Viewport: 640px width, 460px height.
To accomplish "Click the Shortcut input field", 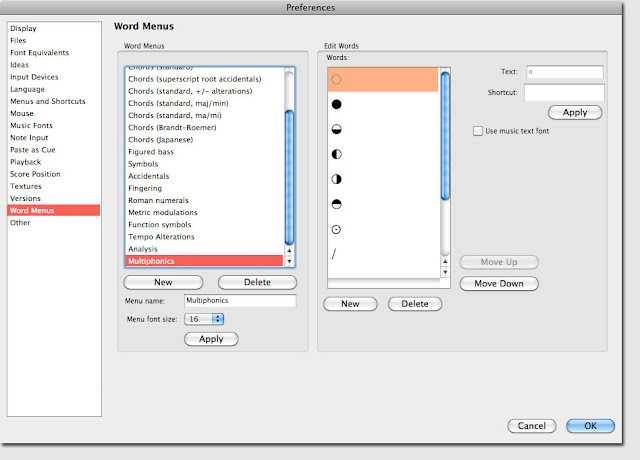I will pos(564,93).
